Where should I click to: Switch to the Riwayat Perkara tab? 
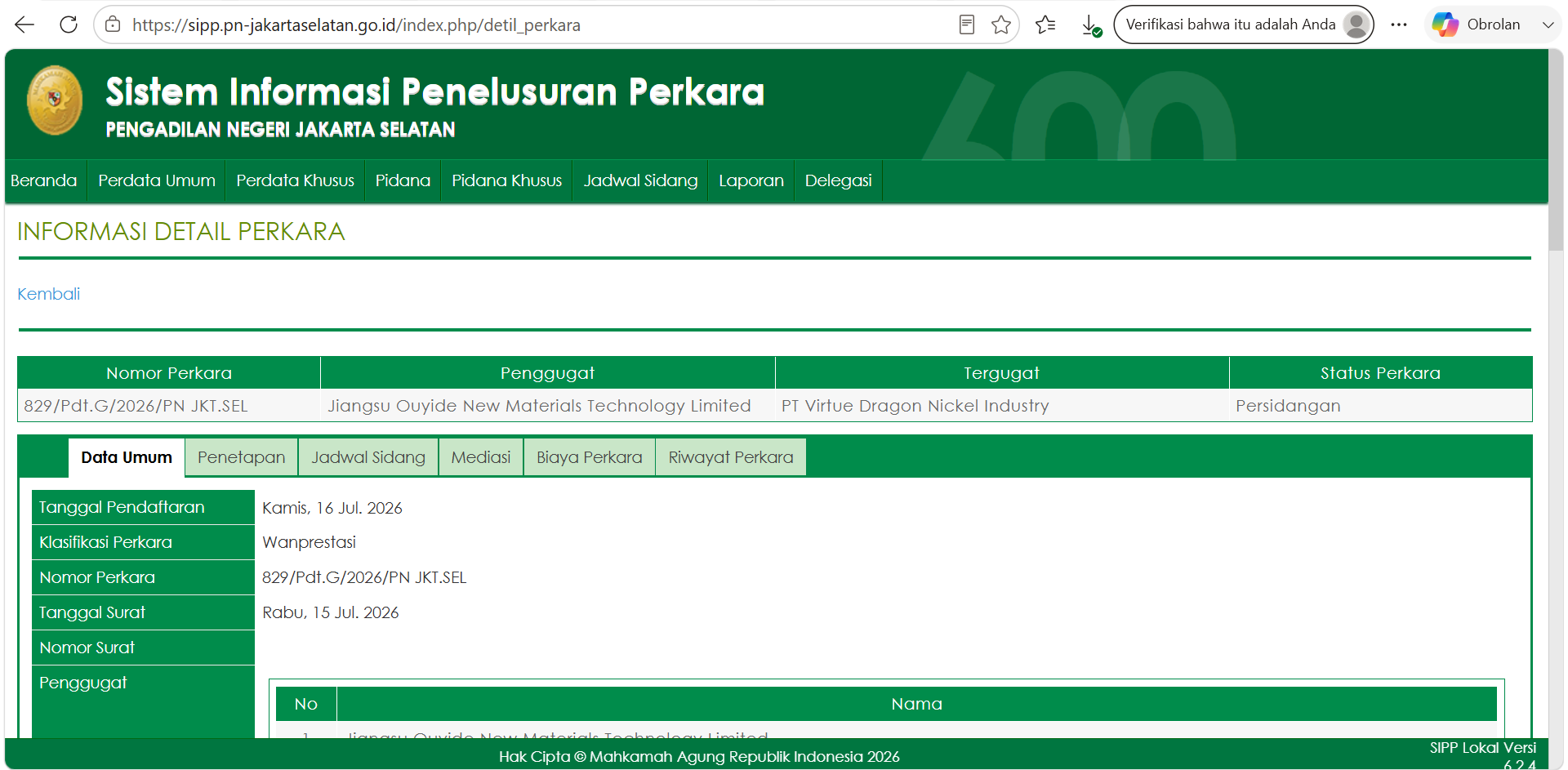click(731, 457)
